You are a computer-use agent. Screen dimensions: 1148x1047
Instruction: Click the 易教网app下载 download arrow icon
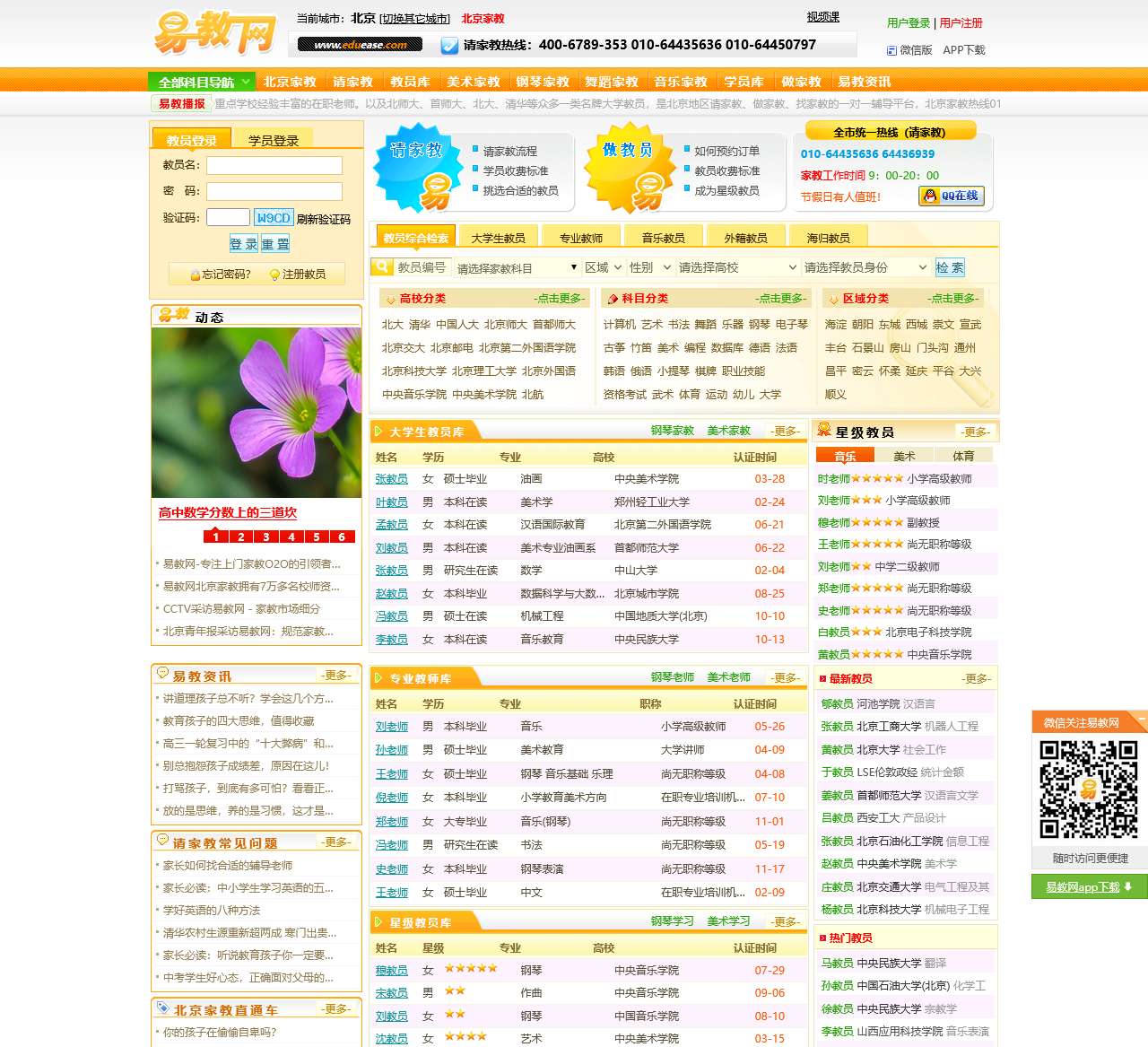(1127, 886)
